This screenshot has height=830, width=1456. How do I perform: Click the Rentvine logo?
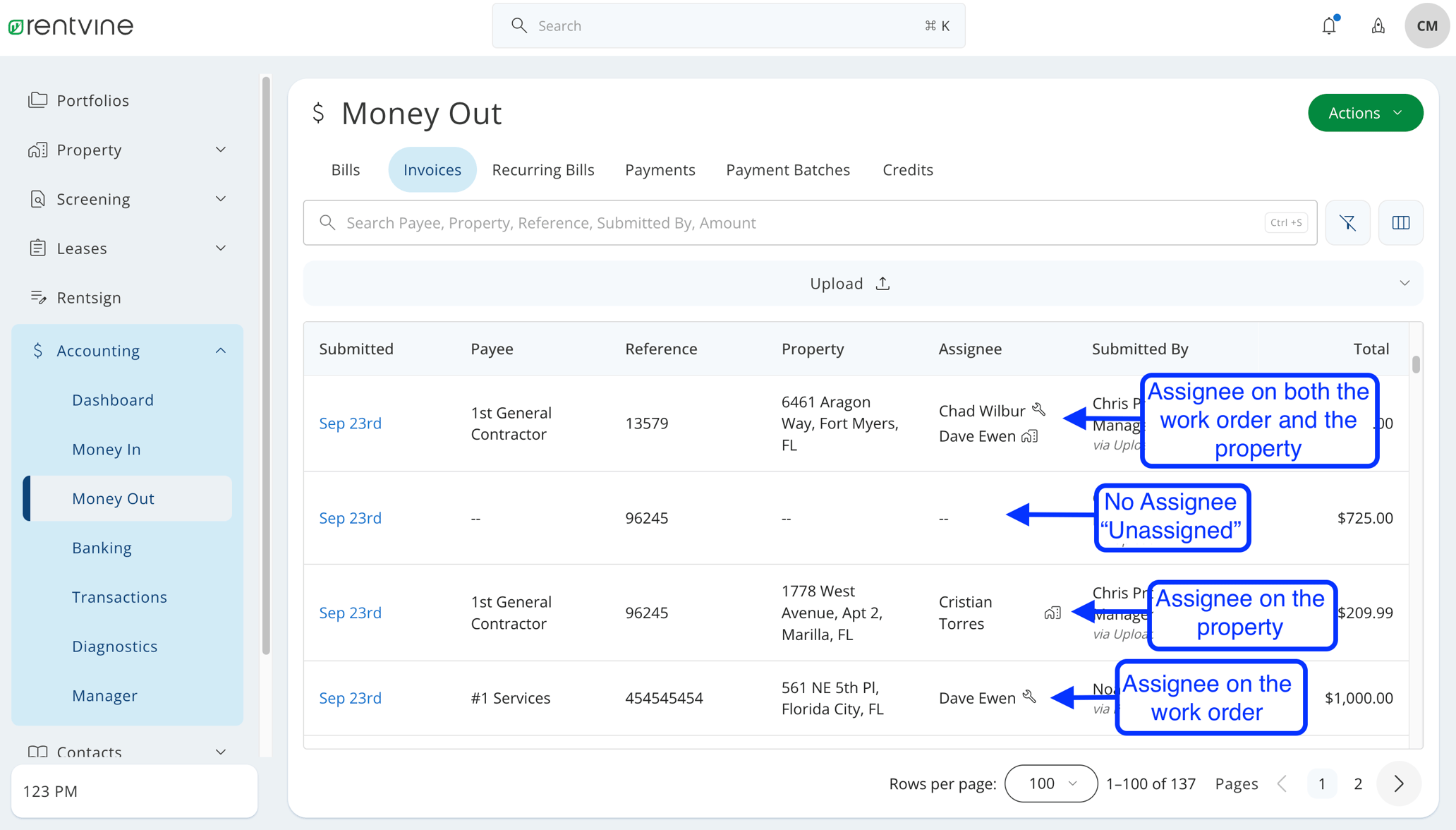(71, 25)
